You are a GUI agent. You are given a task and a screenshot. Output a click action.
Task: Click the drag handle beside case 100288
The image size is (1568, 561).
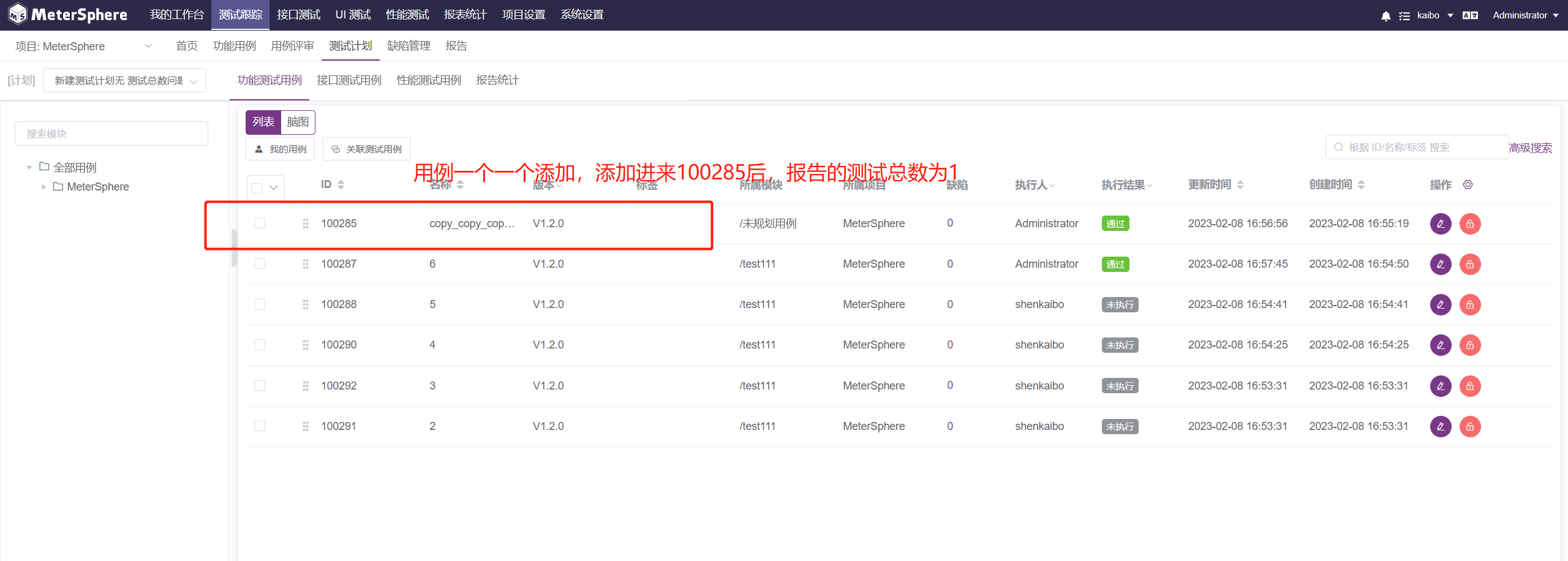click(306, 304)
